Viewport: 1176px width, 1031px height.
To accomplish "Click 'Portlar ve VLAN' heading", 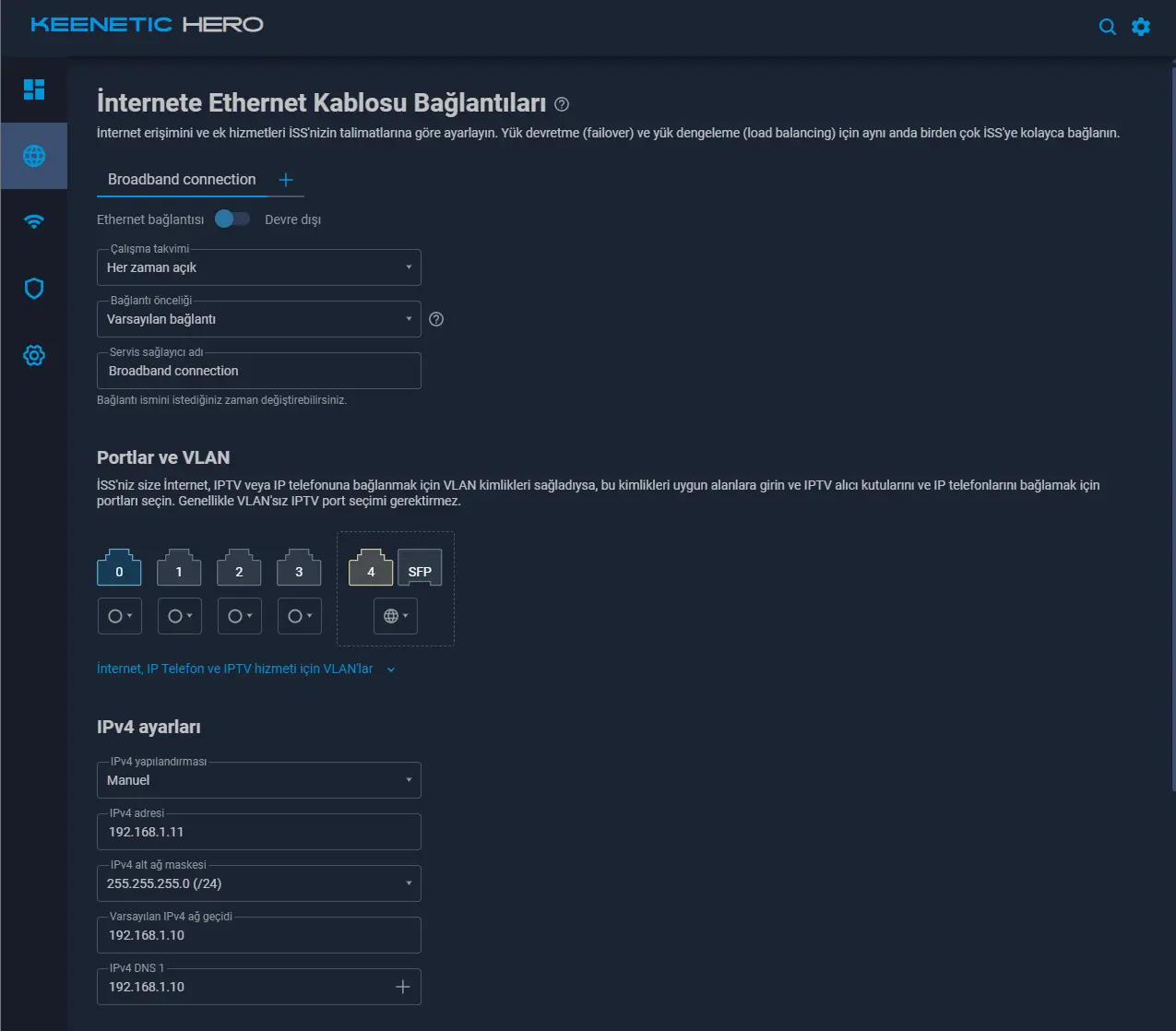I will (163, 457).
